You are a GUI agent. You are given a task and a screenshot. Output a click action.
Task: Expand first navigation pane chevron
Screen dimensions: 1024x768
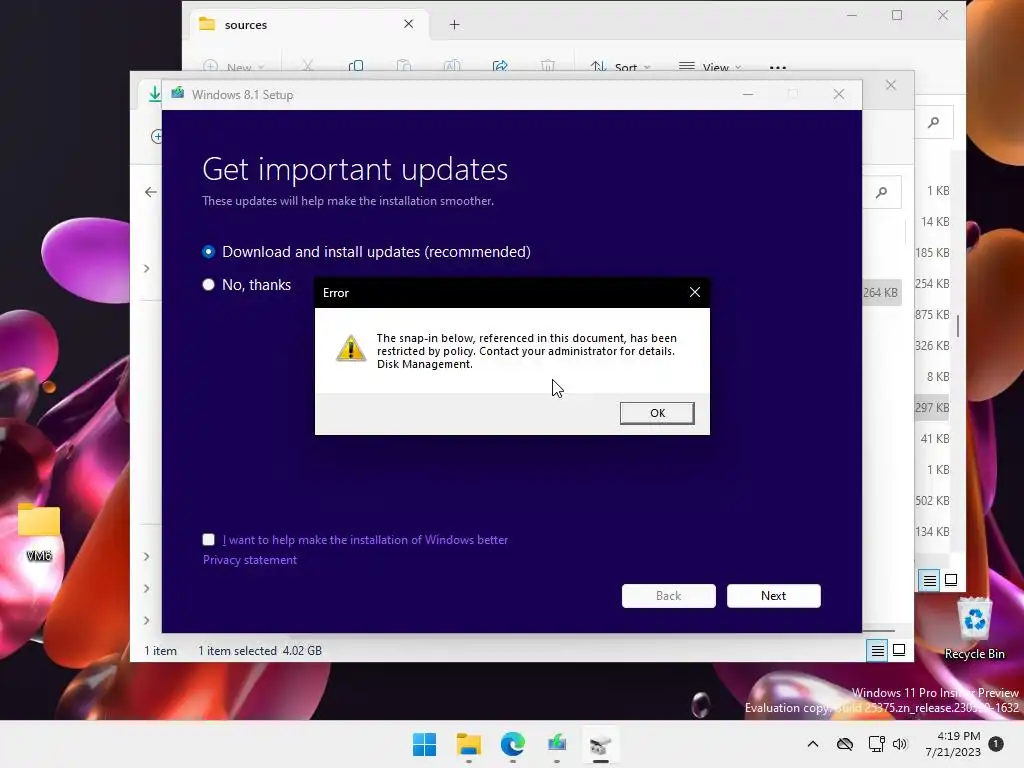[x=146, y=268]
